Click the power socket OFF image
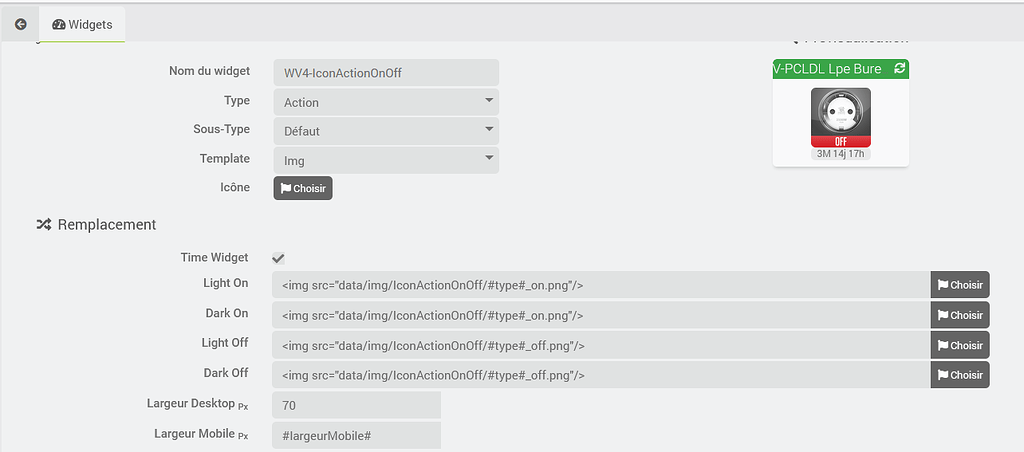 pos(840,117)
